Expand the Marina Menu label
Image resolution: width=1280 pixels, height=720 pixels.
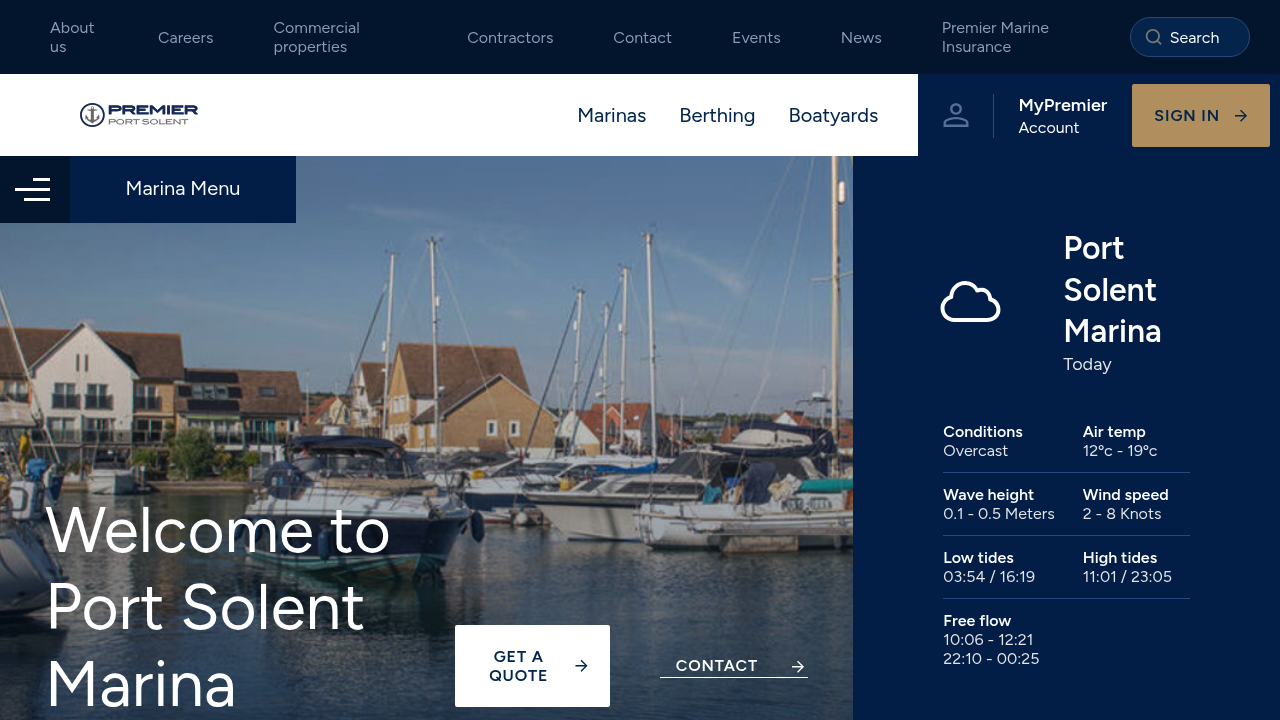pyautogui.click(x=183, y=189)
